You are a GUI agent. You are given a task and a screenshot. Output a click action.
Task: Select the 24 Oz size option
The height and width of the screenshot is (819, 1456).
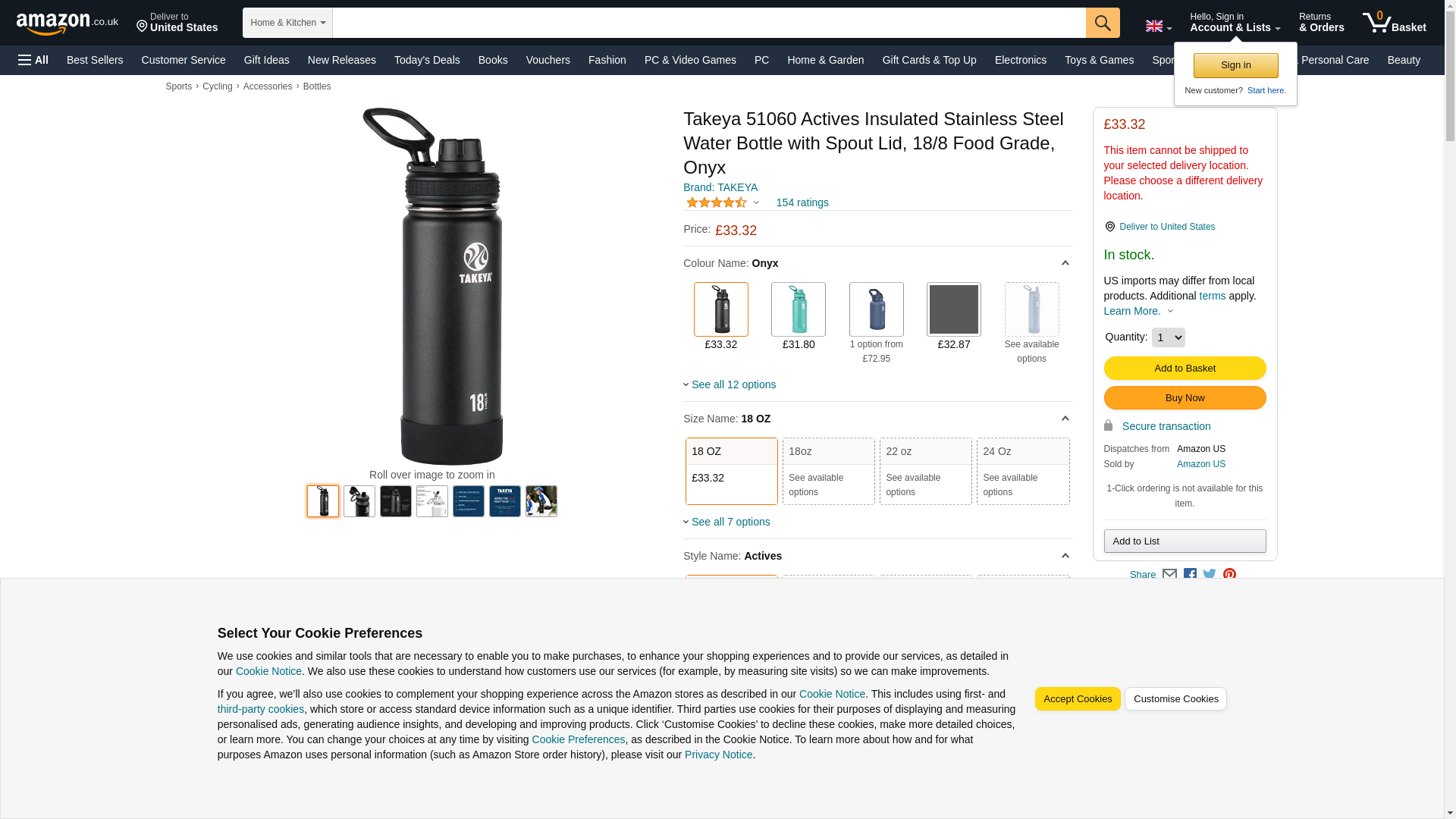1022,471
